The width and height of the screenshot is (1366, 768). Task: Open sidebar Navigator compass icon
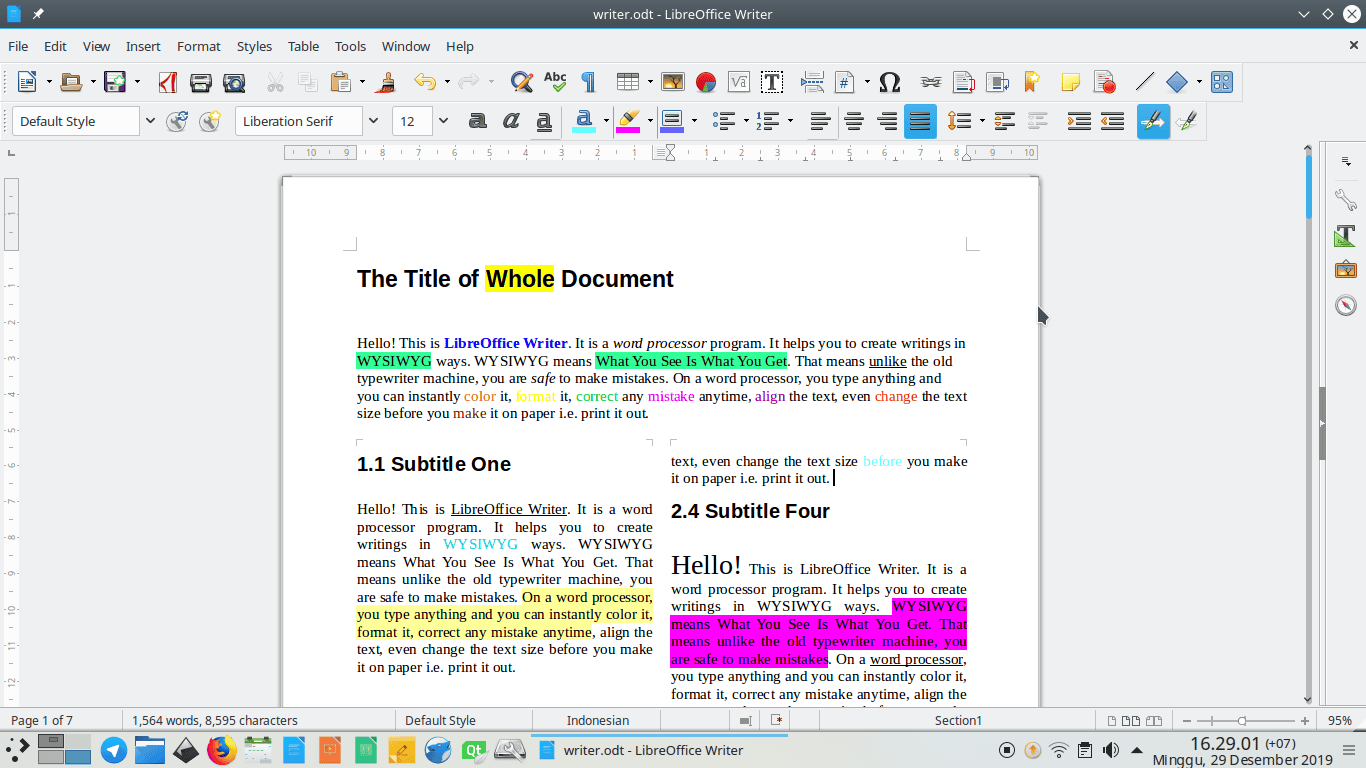(1345, 306)
